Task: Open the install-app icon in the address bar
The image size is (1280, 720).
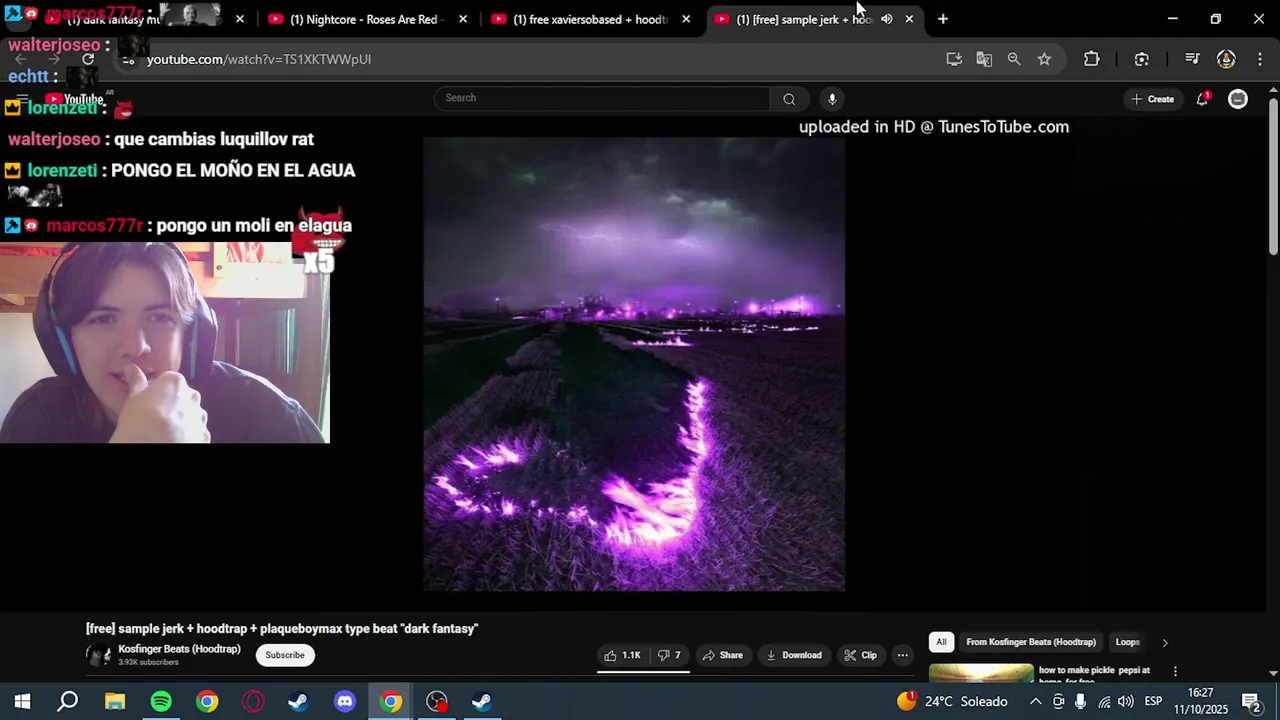Action: (x=954, y=59)
